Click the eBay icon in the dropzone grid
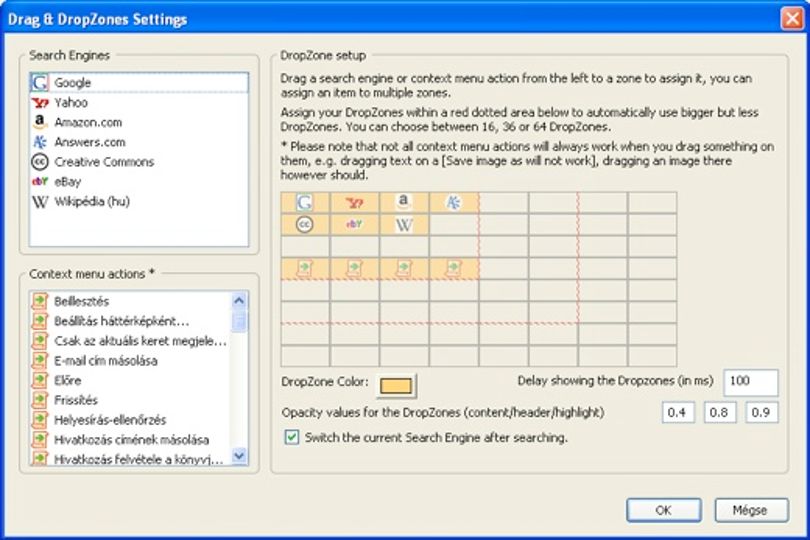This screenshot has width=810, height=540. point(354,224)
